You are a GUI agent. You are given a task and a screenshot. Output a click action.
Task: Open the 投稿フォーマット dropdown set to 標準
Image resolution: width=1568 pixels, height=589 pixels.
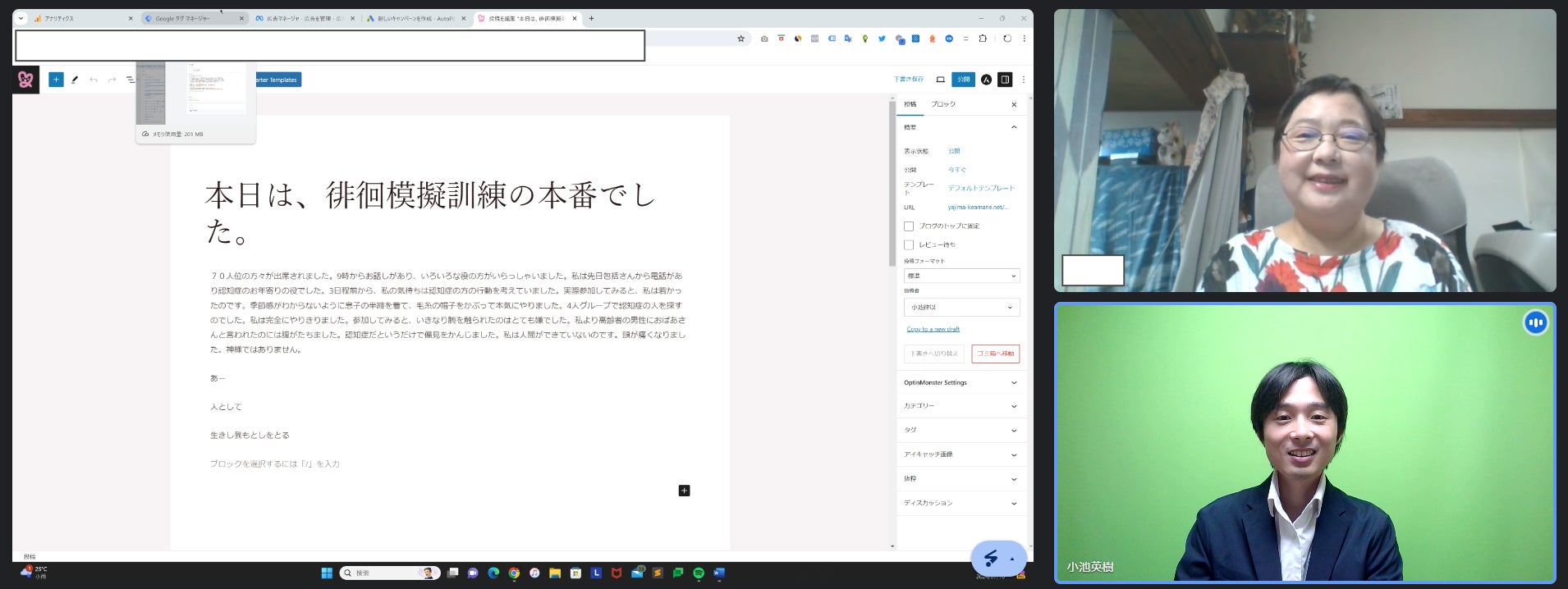pos(961,276)
